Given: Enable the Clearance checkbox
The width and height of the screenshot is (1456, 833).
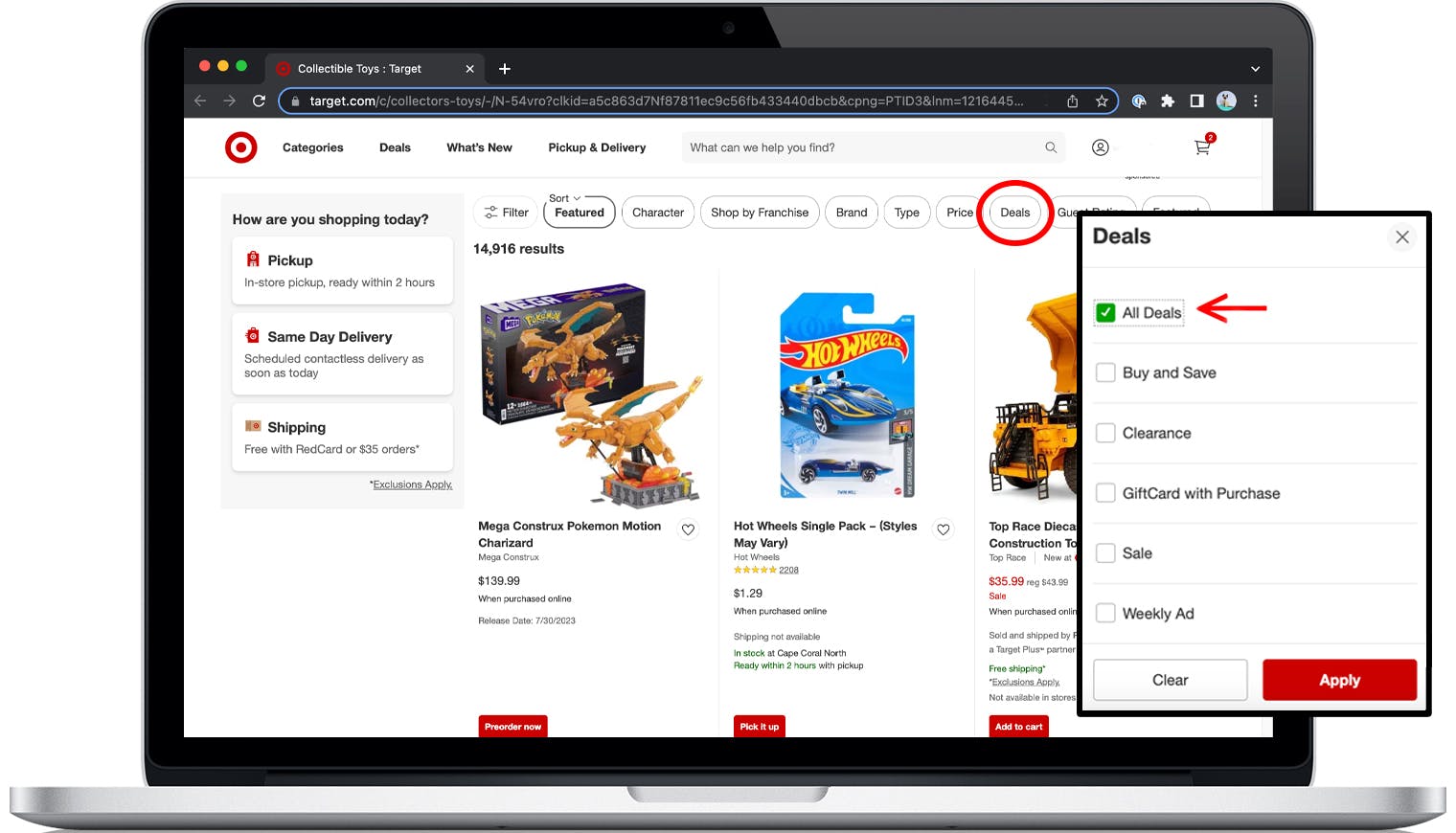Looking at the screenshot, I should click(1105, 433).
